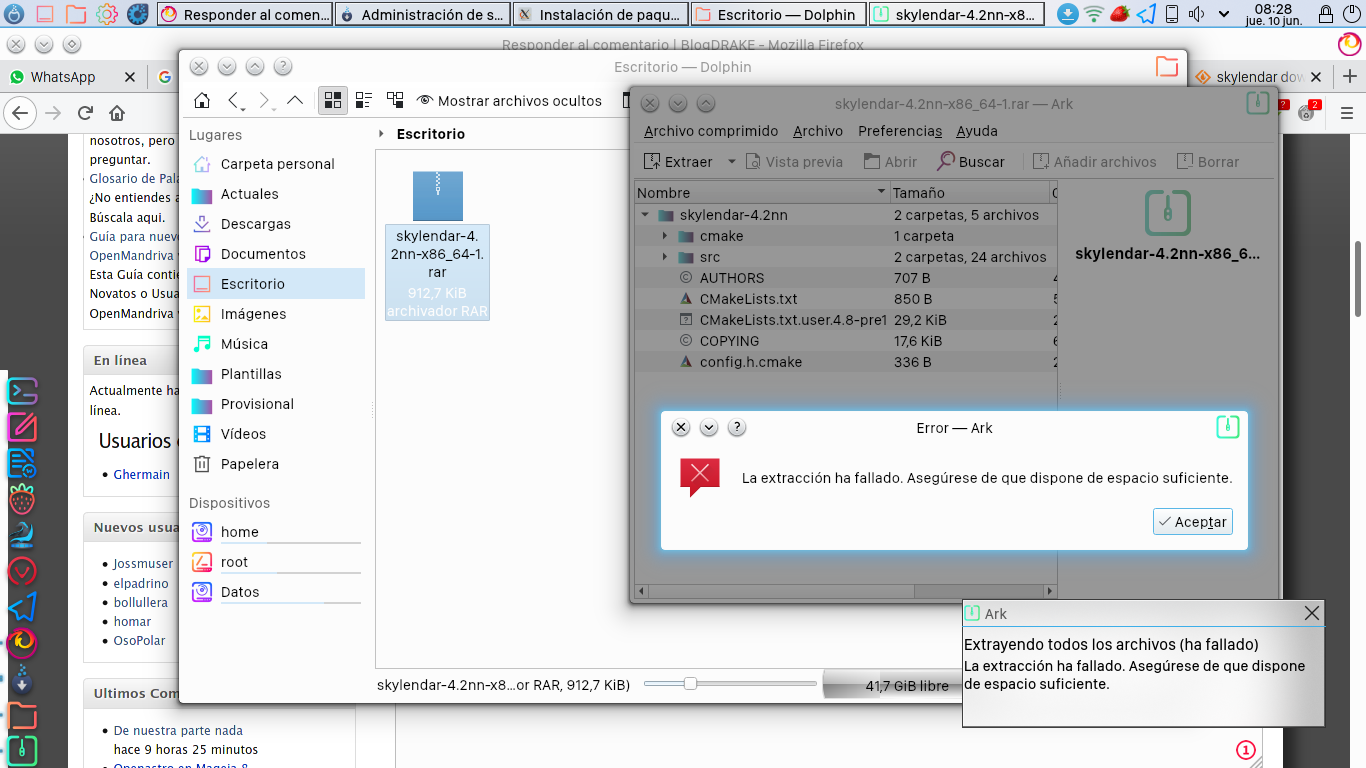
Task: Collapse the skylendar-4.2nn folder in Ark
Action: click(x=645, y=215)
